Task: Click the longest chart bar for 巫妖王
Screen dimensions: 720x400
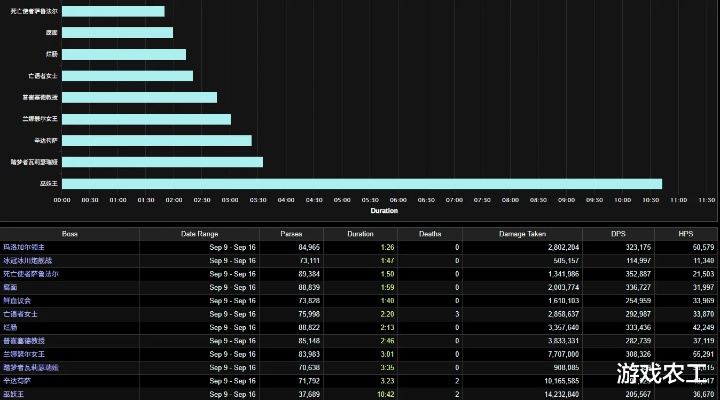Action: pos(361,183)
